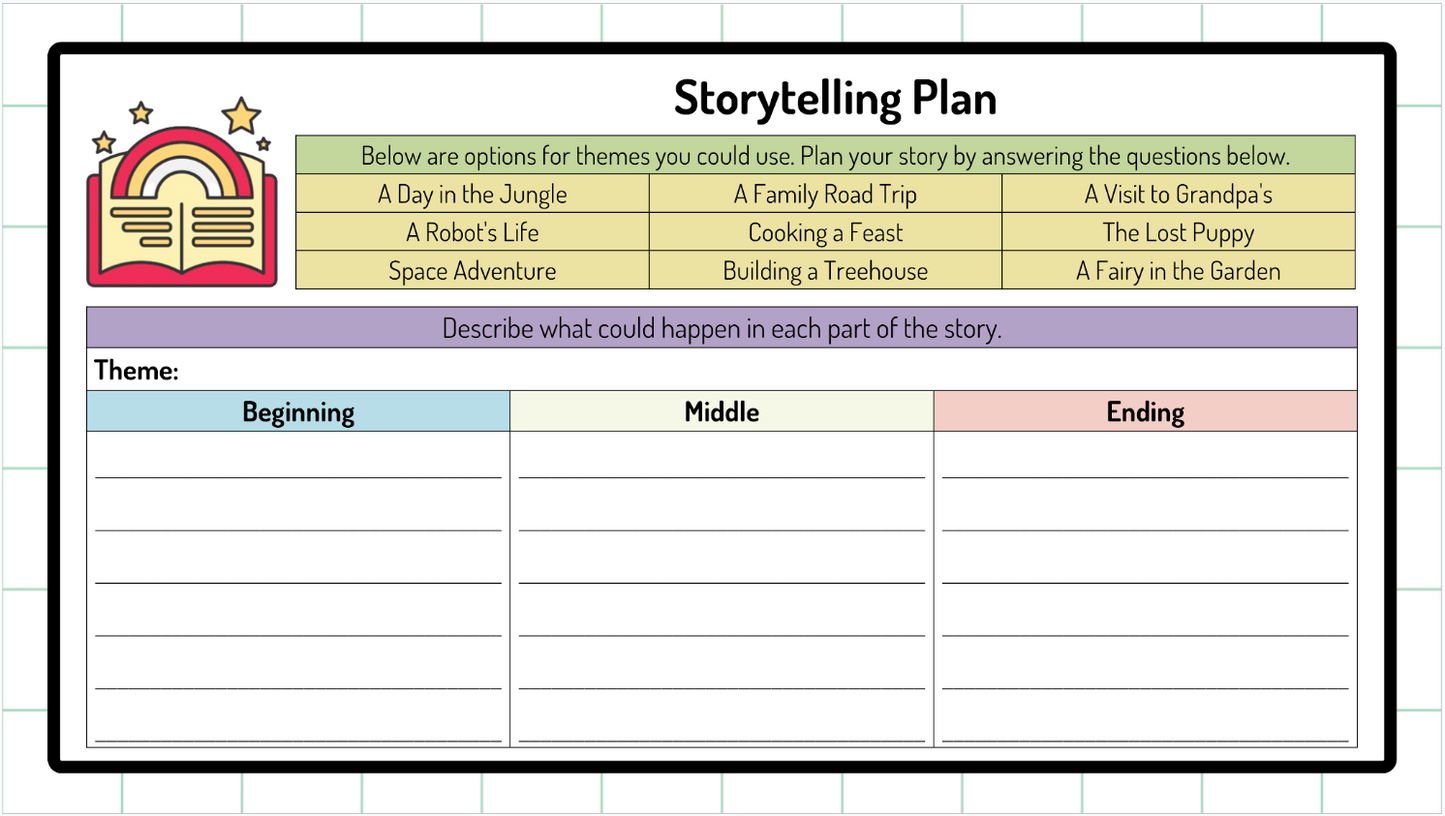Image resolution: width=1445 pixels, height=816 pixels.
Task: Select the "A Day in the Jungle" theme
Action: pos(472,194)
